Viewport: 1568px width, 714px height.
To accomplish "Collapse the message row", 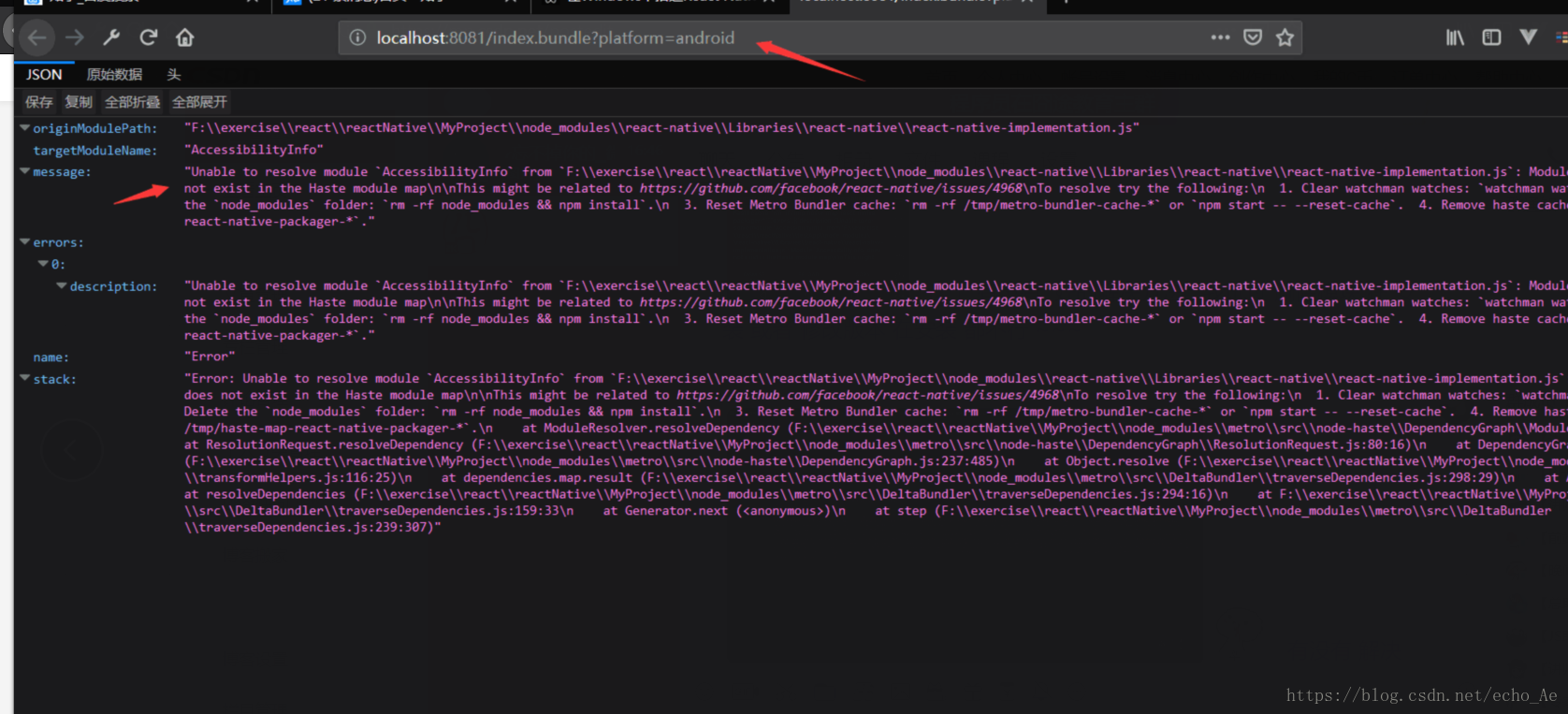I will pos(24,171).
